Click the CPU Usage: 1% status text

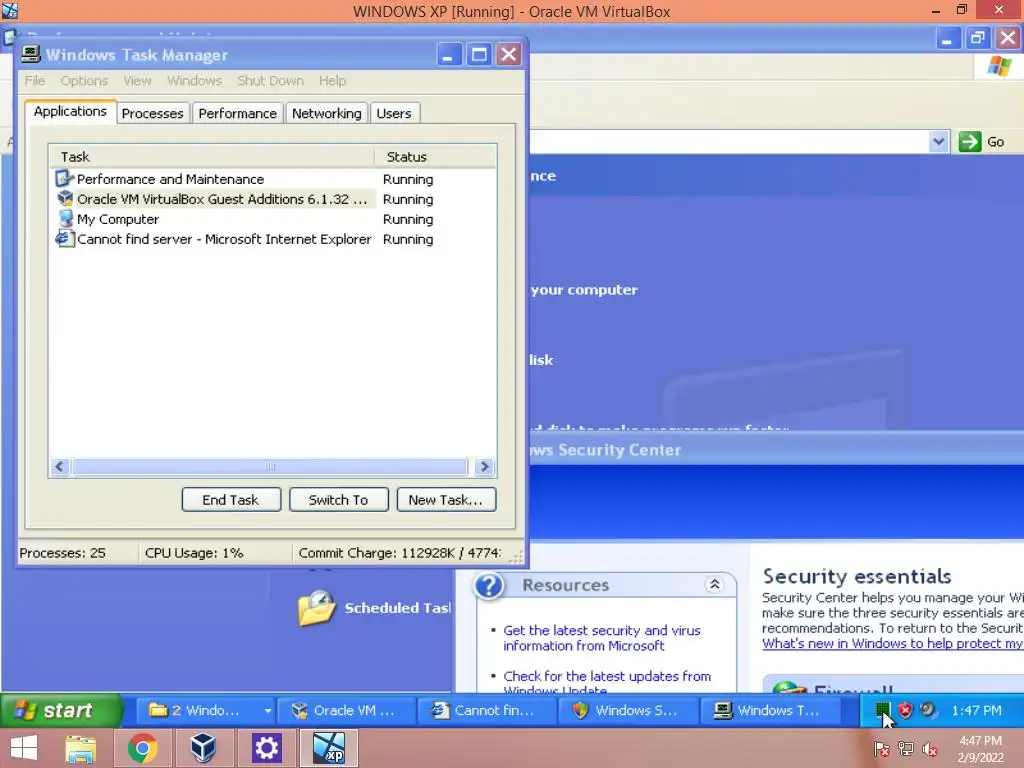[x=194, y=552]
